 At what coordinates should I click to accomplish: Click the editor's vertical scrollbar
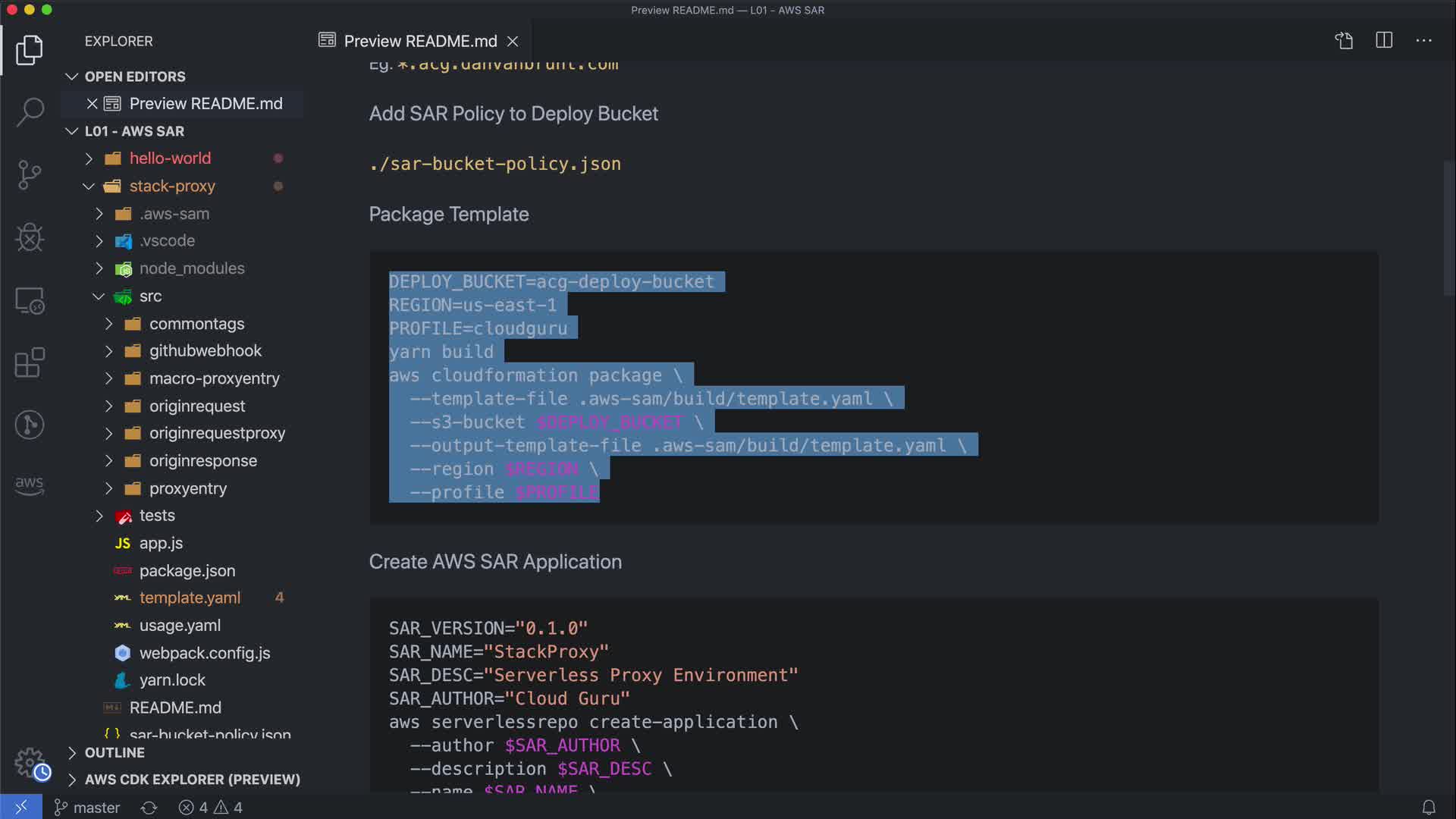[1449, 227]
